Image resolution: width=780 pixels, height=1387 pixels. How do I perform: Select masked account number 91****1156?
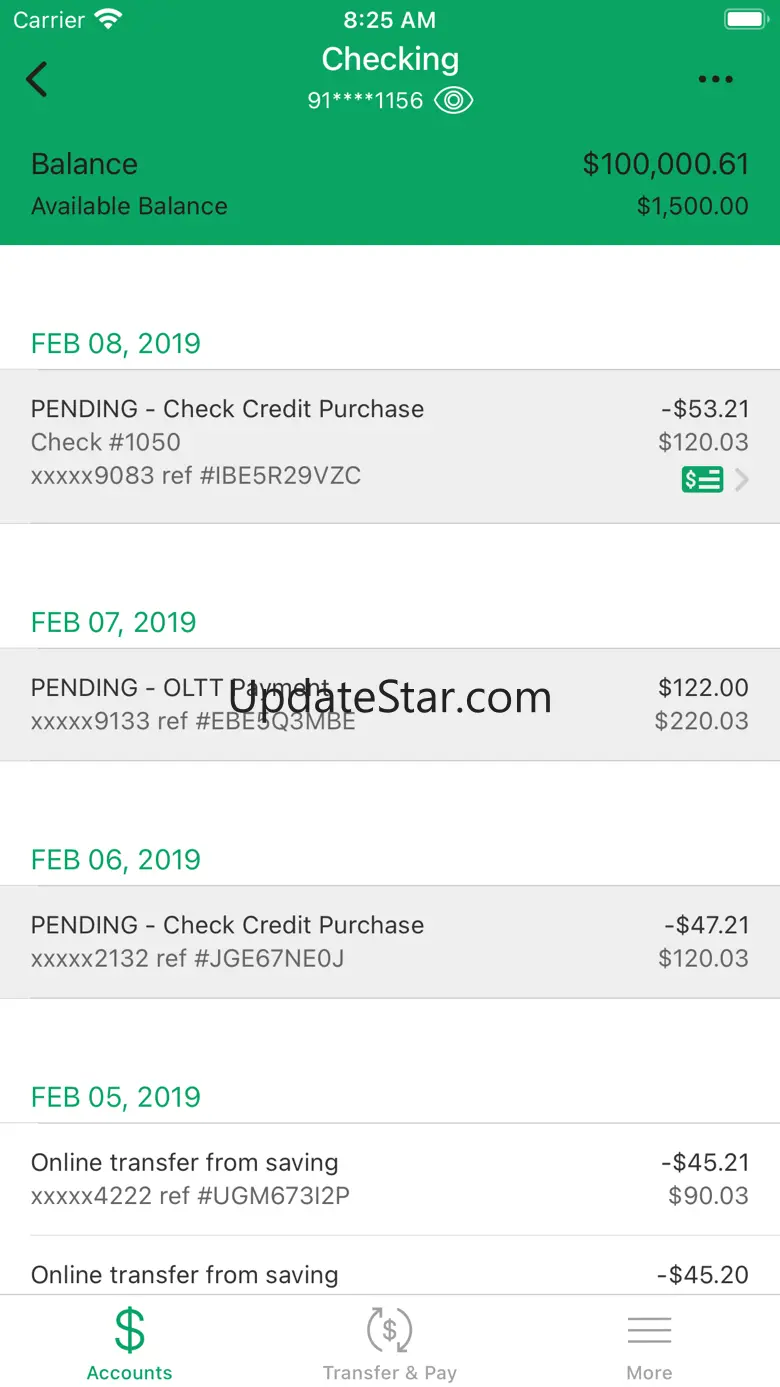click(365, 101)
